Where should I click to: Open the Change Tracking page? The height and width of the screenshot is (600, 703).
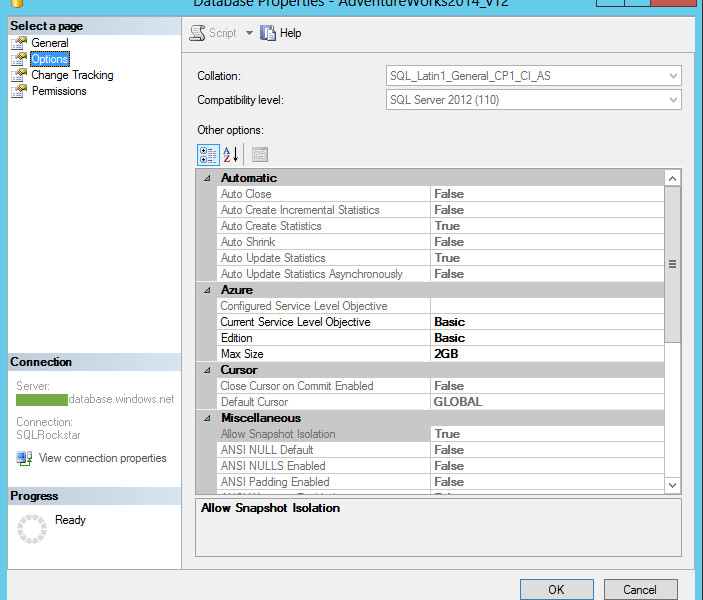click(x=72, y=75)
